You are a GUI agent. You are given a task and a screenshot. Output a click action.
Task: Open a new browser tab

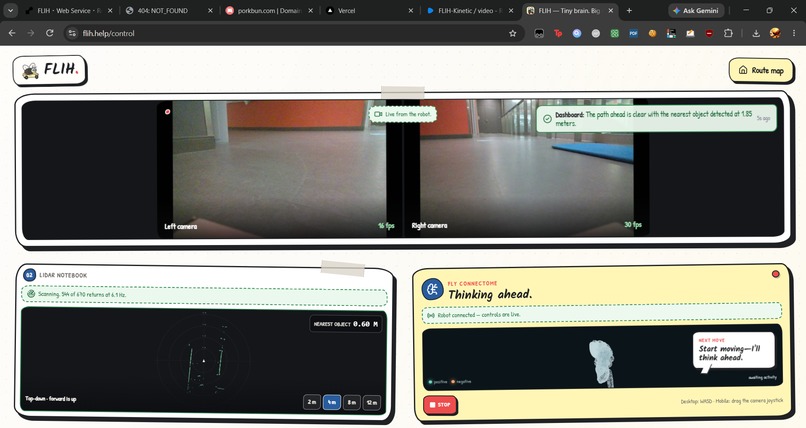coord(629,10)
